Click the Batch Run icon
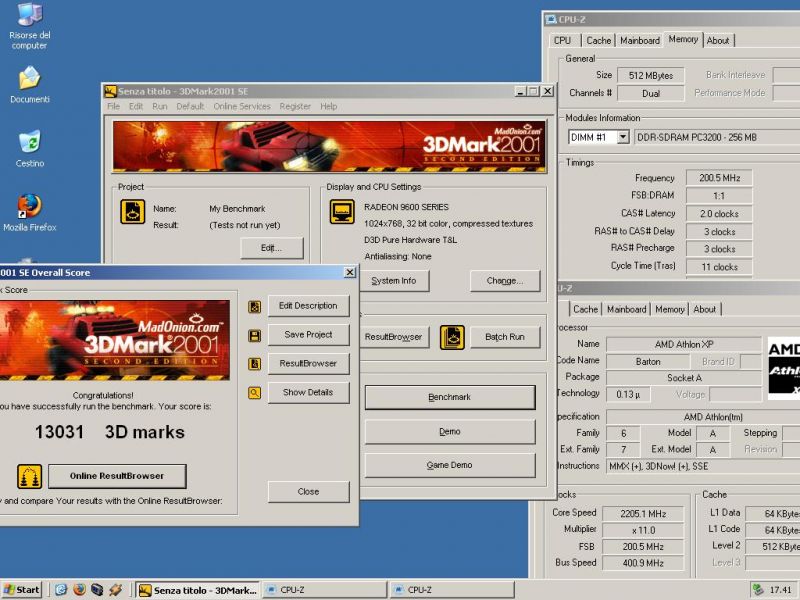This screenshot has width=800, height=600. coord(452,337)
